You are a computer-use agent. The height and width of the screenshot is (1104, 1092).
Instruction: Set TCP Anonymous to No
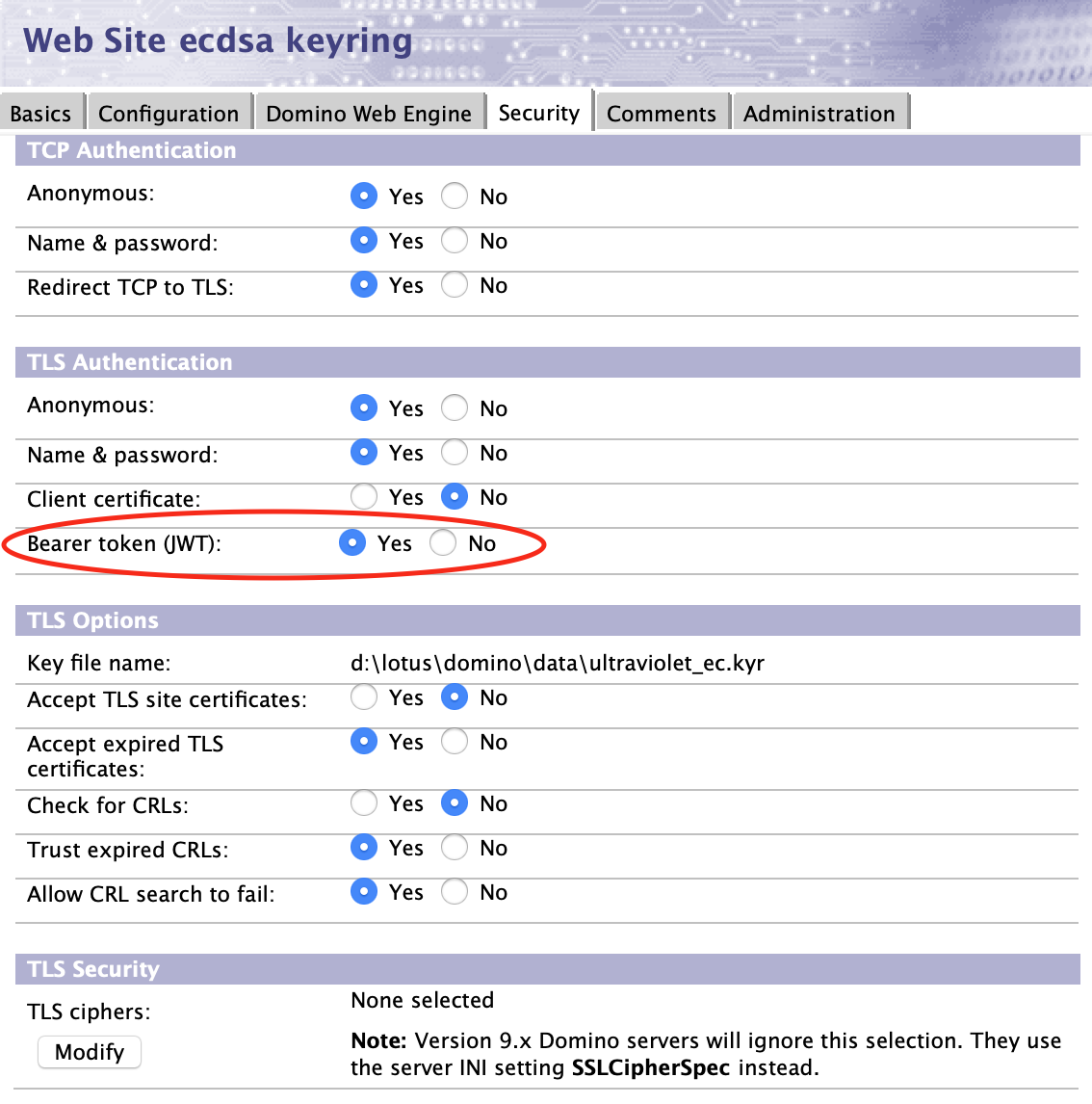coord(455,196)
